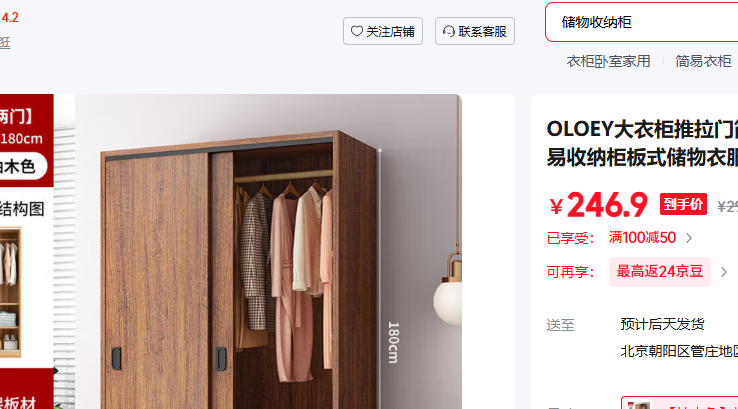Click the 关注店铺 button

383,31
